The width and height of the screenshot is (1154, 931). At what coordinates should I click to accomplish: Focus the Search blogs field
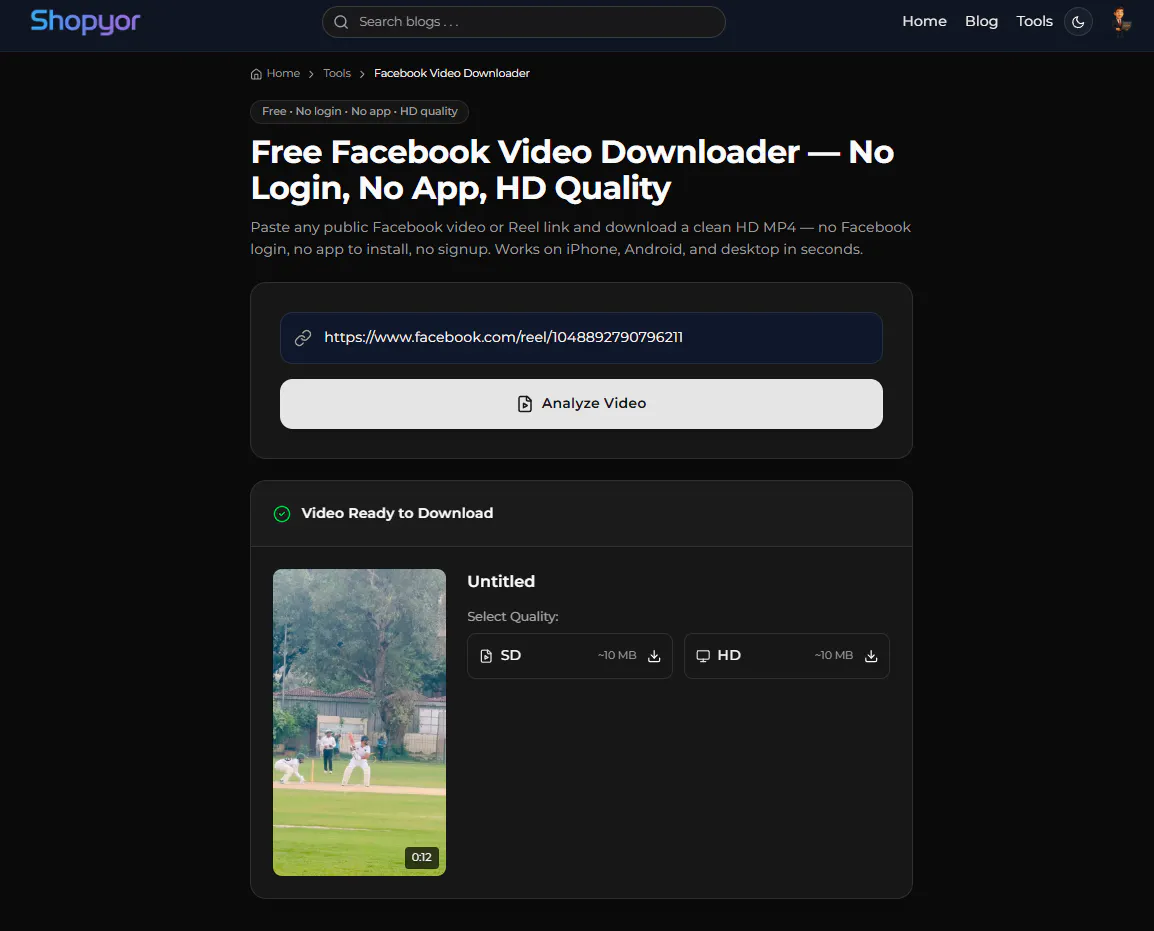point(524,22)
